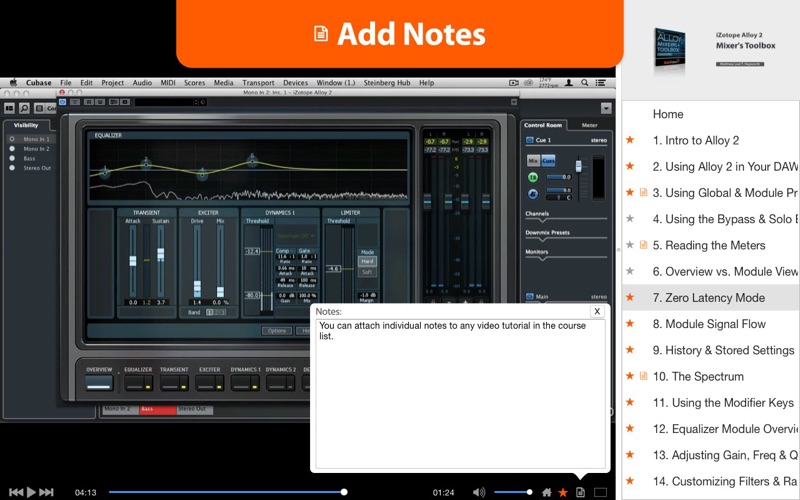Open the Cubase Devices menu
The width and height of the screenshot is (800, 500).
point(295,83)
